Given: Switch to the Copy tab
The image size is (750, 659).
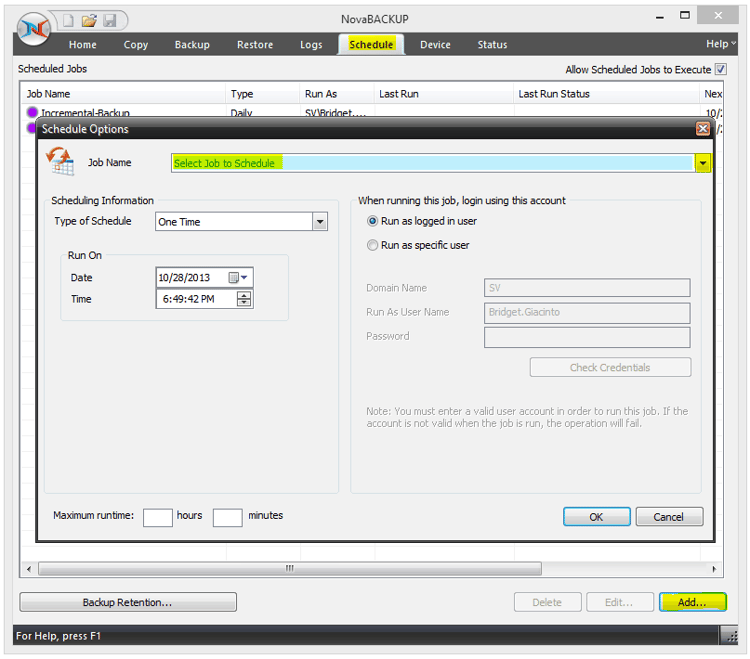Looking at the screenshot, I should point(136,44).
